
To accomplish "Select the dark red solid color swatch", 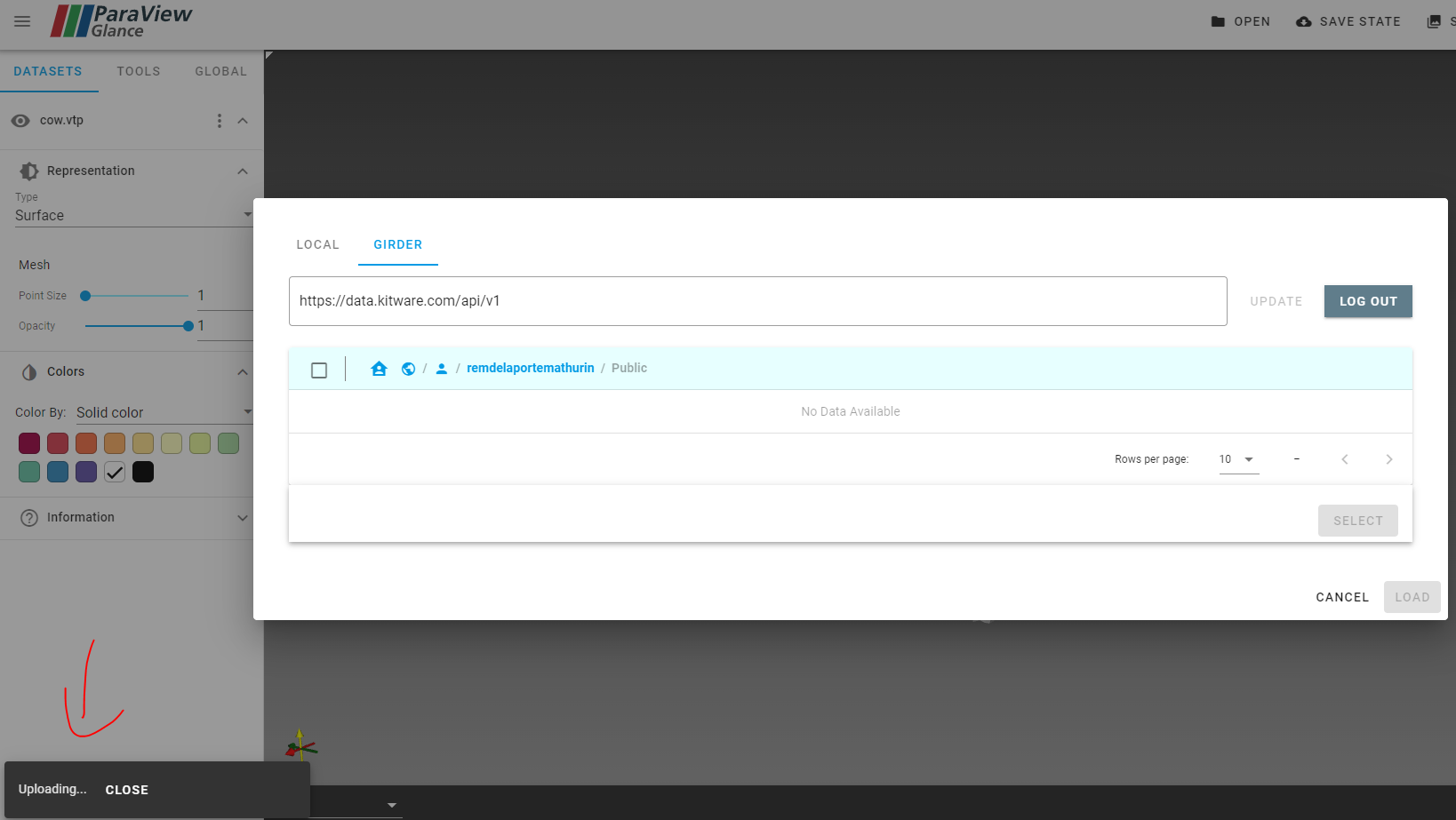I will pyautogui.click(x=28, y=442).
